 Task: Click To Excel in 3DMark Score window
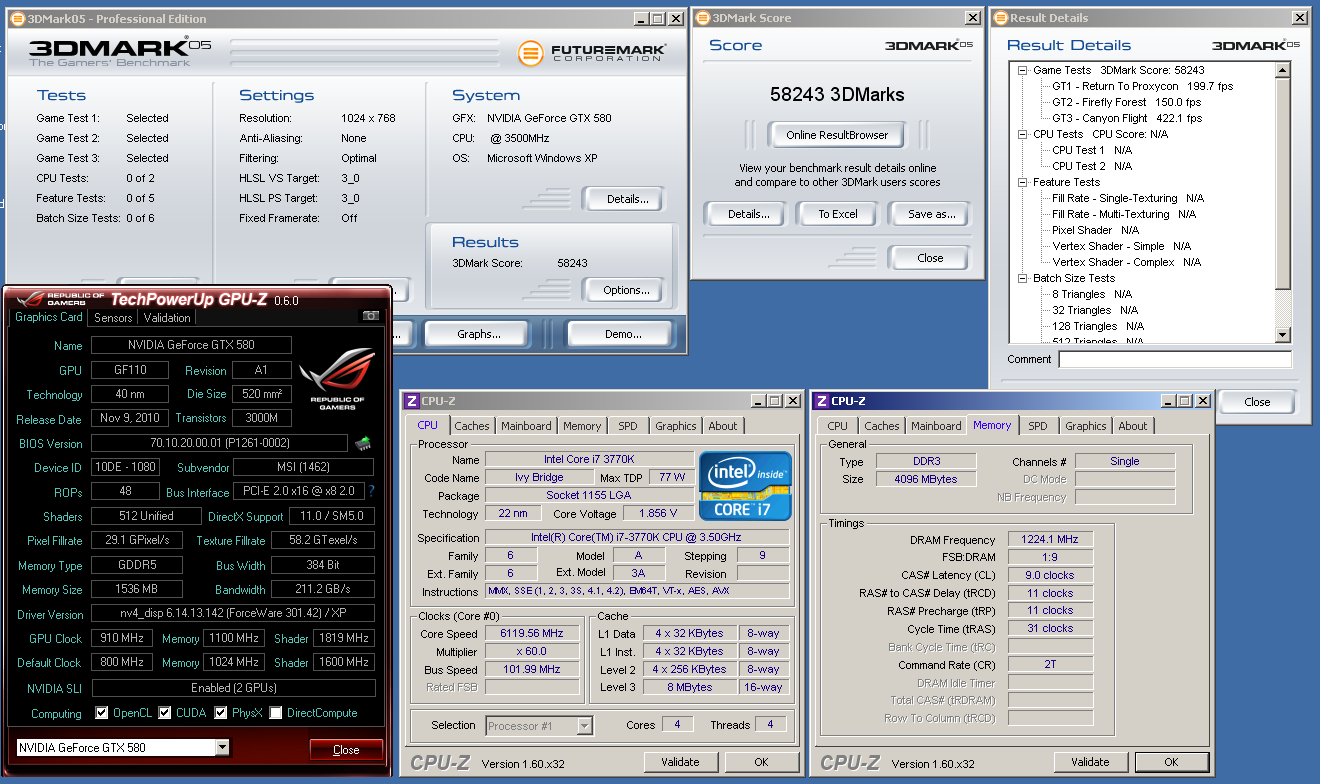pyautogui.click(x=838, y=214)
